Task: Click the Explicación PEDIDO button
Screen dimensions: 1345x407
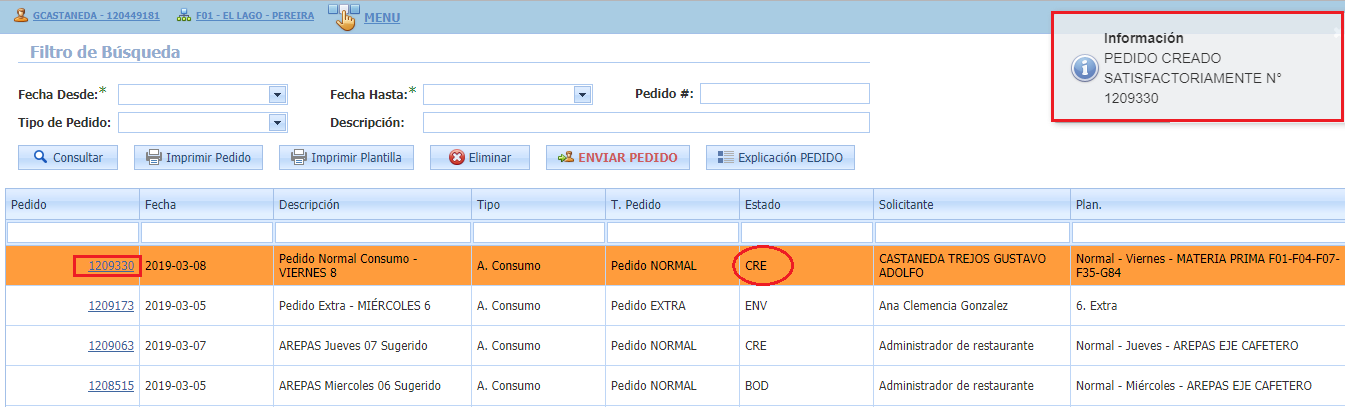Action: point(780,158)
